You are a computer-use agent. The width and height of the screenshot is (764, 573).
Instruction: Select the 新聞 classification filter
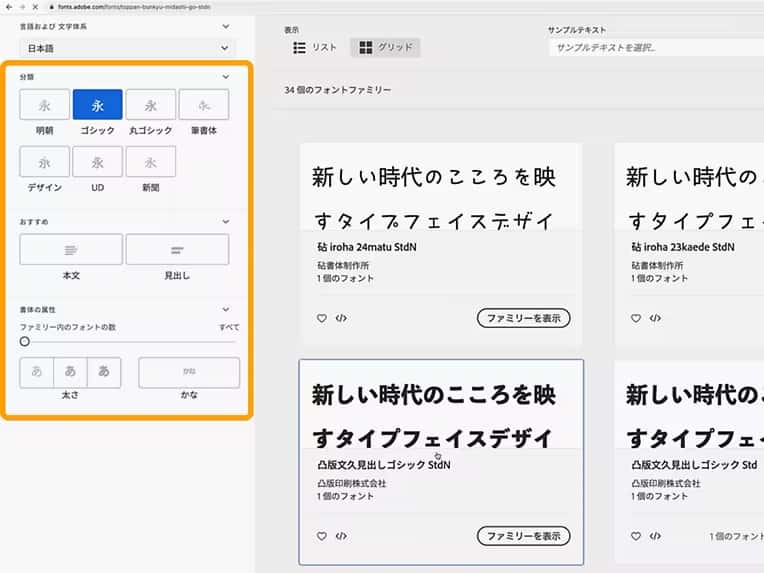(151, 162)
